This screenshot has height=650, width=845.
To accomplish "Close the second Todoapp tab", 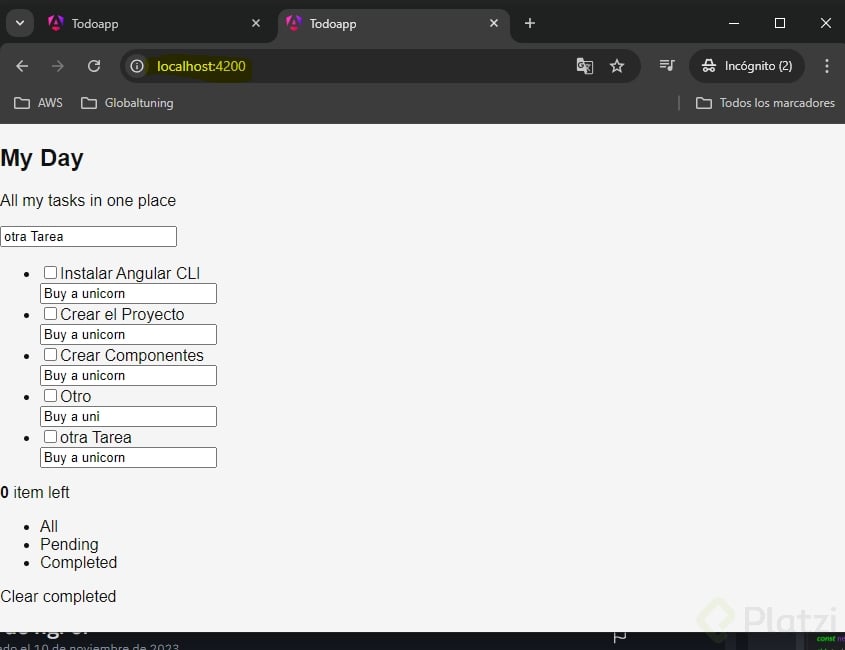I will [494, 23].
